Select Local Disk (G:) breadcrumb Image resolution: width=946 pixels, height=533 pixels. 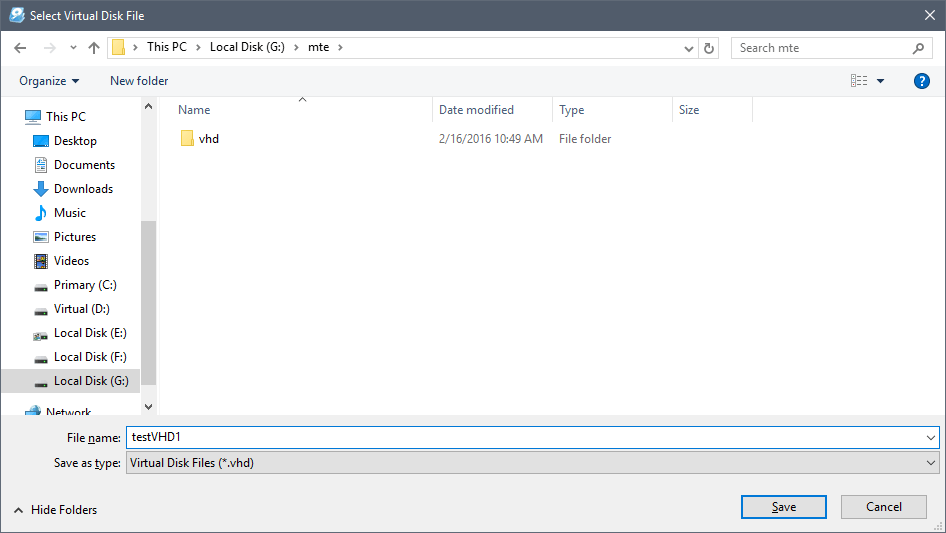coord(247,47)
